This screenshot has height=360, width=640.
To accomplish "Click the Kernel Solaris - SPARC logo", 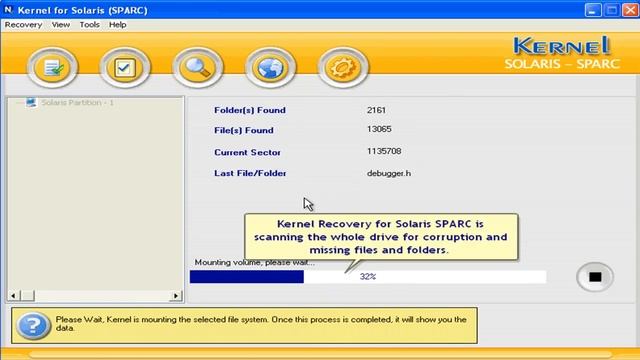I will [562, 53].
